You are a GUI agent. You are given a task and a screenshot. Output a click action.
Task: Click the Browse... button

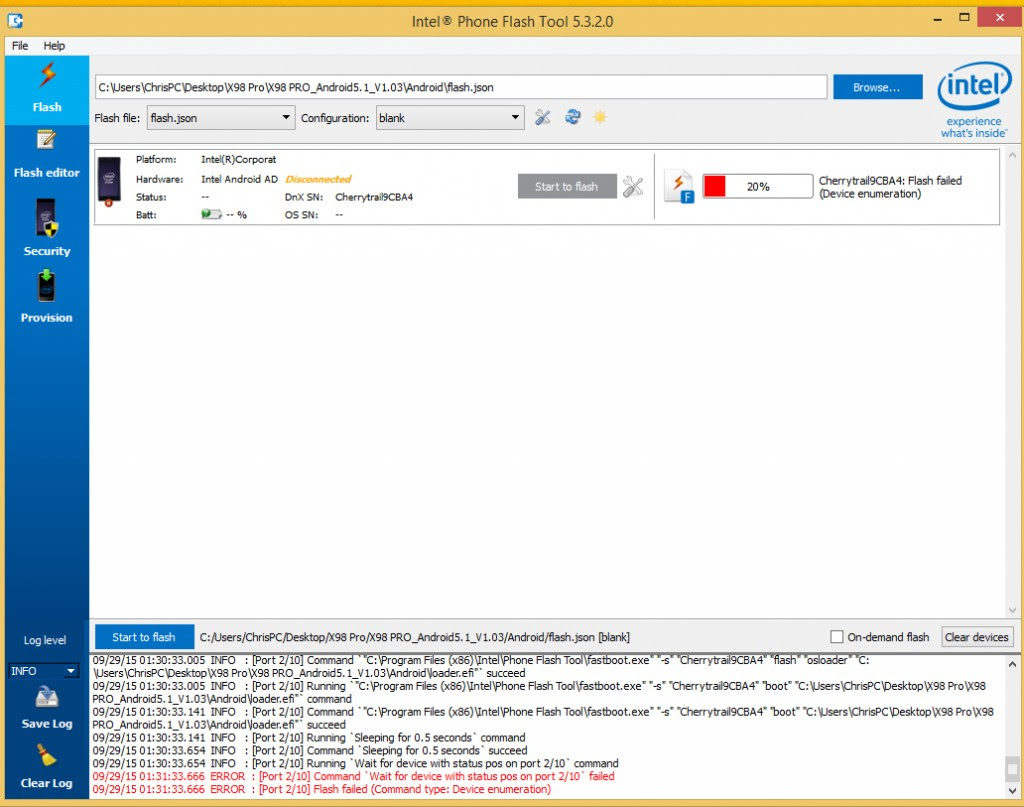point(878,87)
